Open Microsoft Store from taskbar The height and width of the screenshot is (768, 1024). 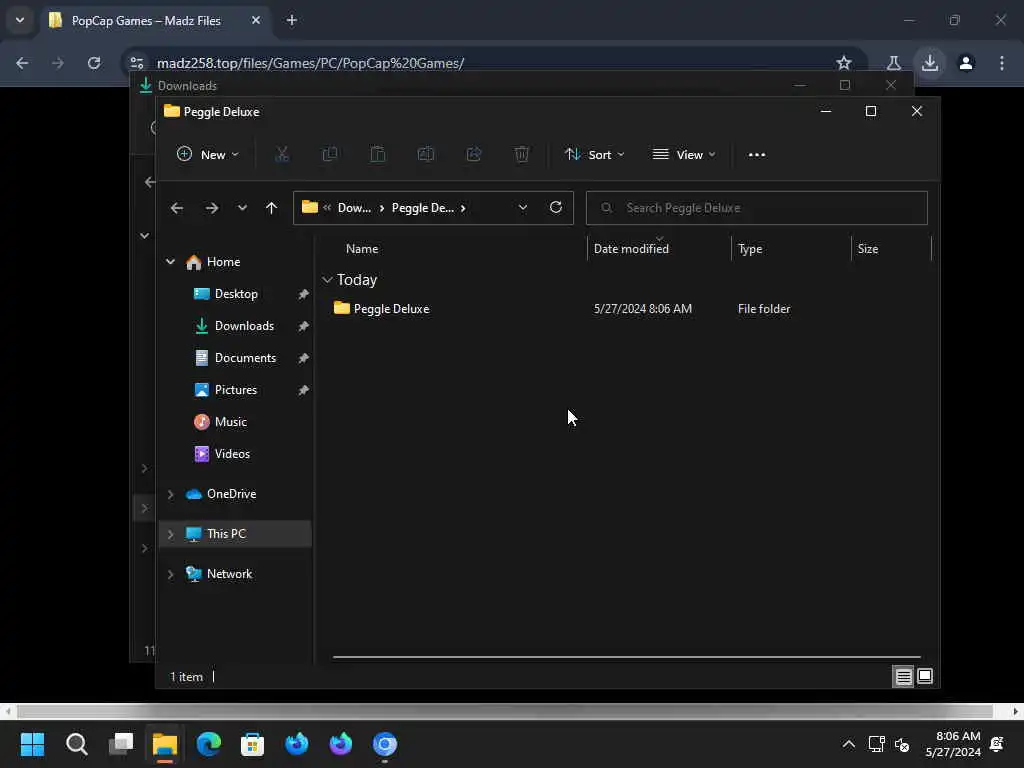[253, 744]
